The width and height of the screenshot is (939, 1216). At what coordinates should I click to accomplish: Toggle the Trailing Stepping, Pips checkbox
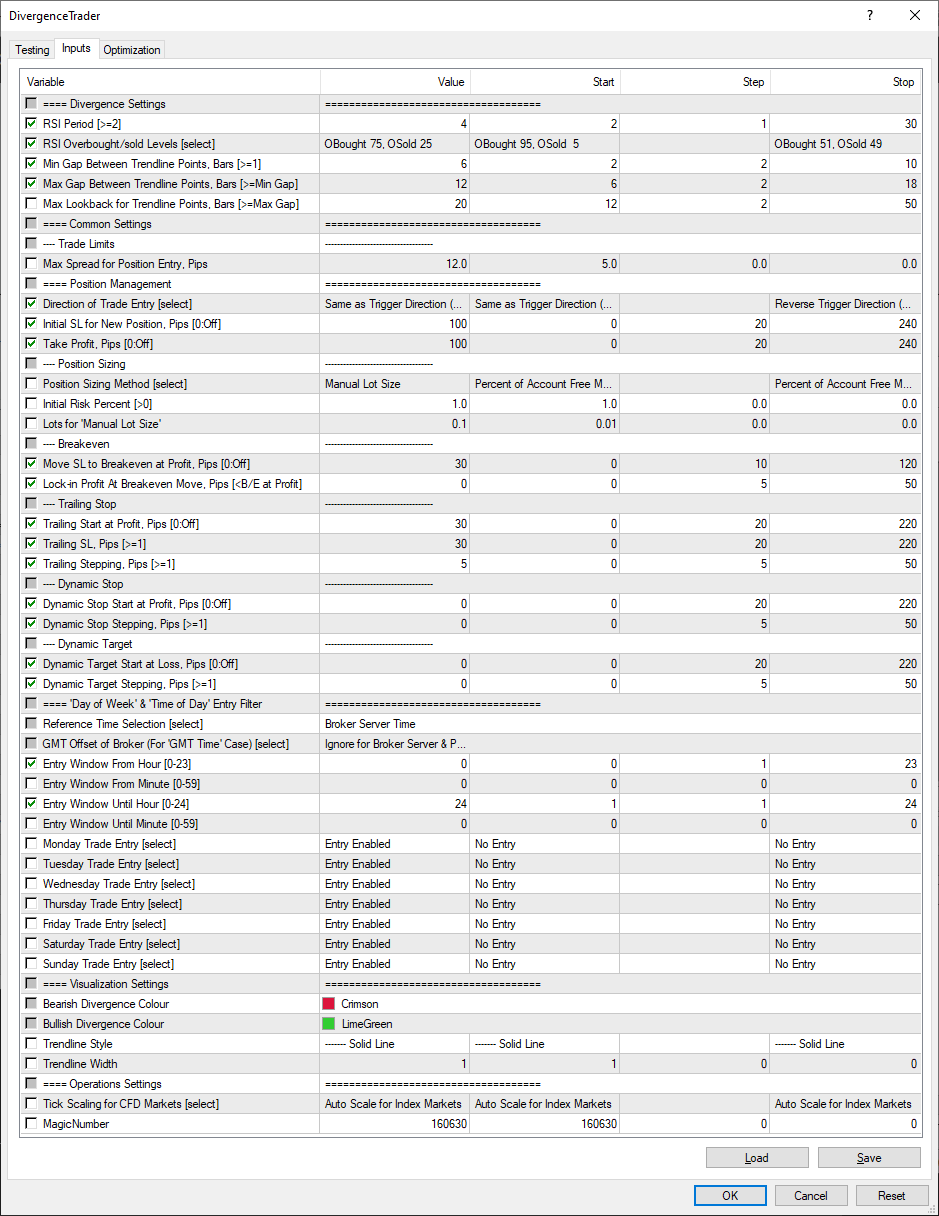pyautogui.click(x=32, y=564)
